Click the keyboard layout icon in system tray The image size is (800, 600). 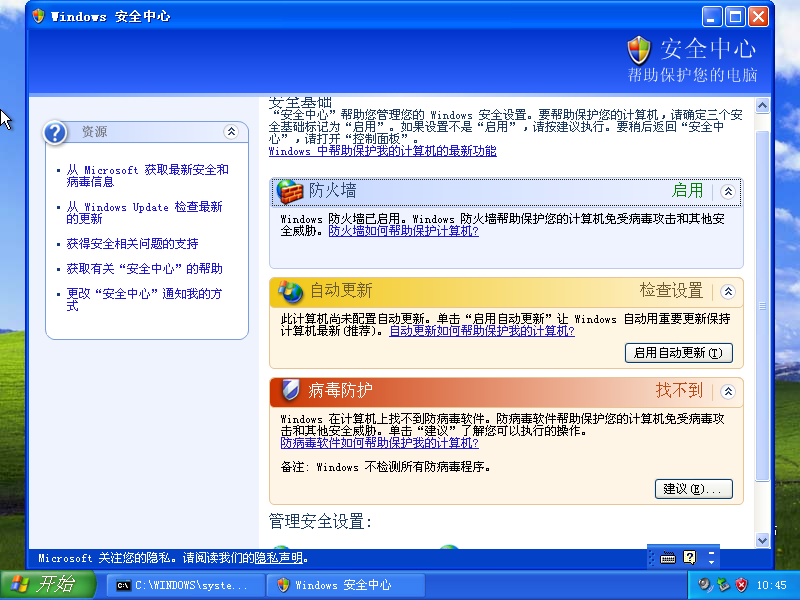tap(666, 556)
